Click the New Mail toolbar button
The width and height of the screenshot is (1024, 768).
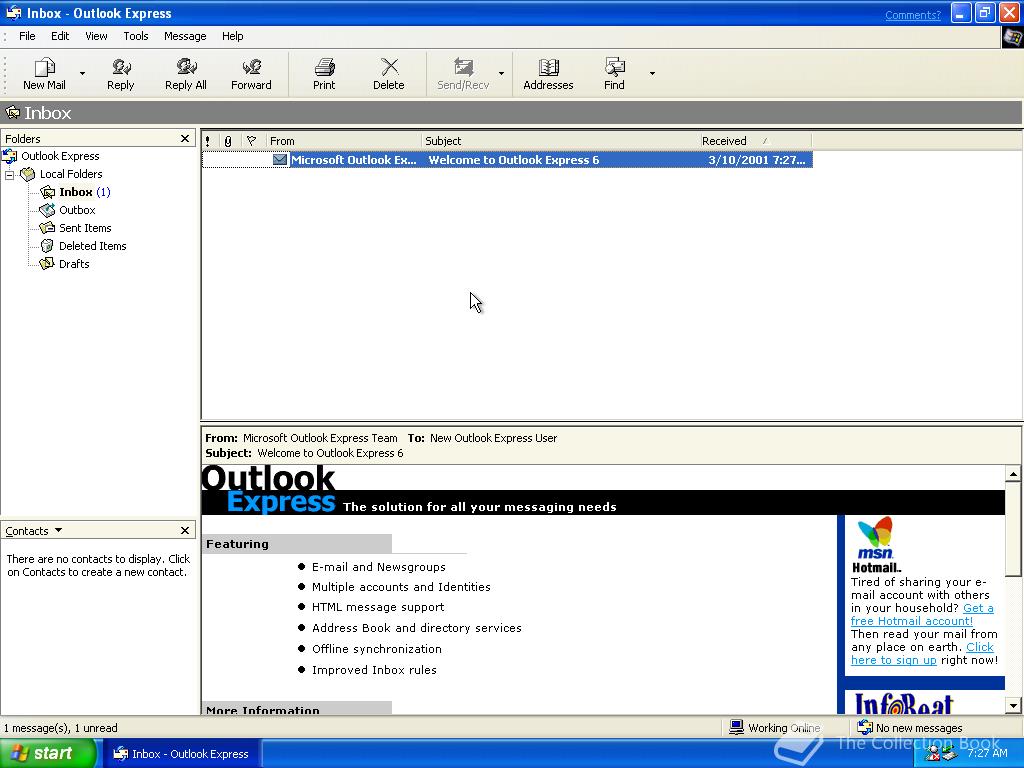44,74
